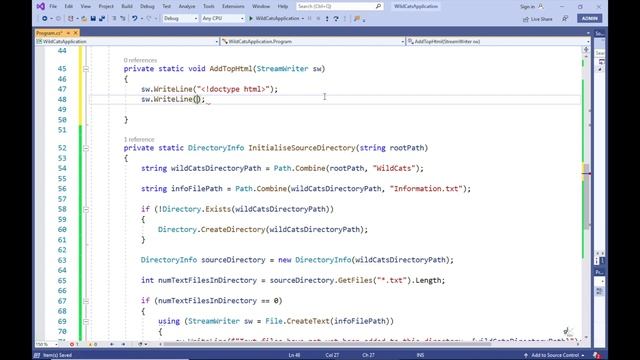This screenshot has height=360, width=640.
Task: Close the Program.cs tab
Action: [76, 33]
